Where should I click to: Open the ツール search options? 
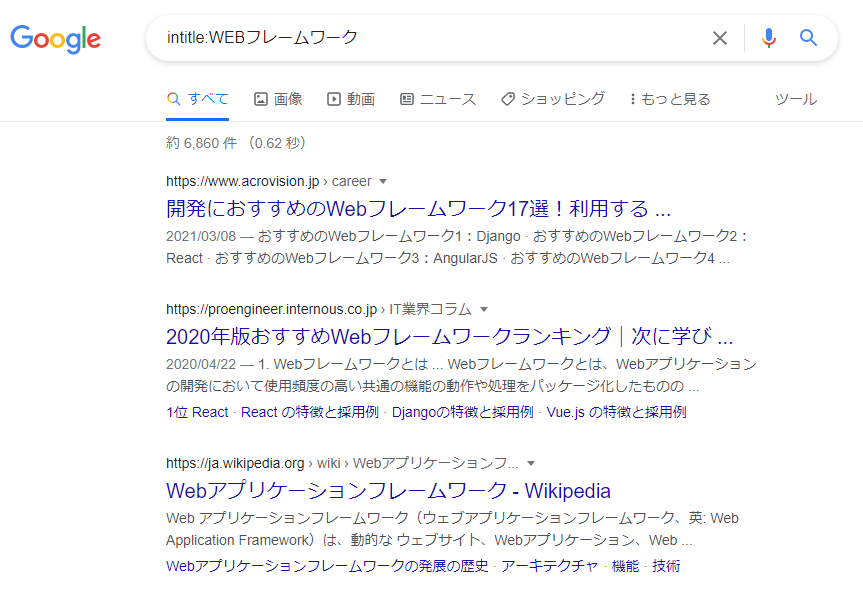[795, 99]
